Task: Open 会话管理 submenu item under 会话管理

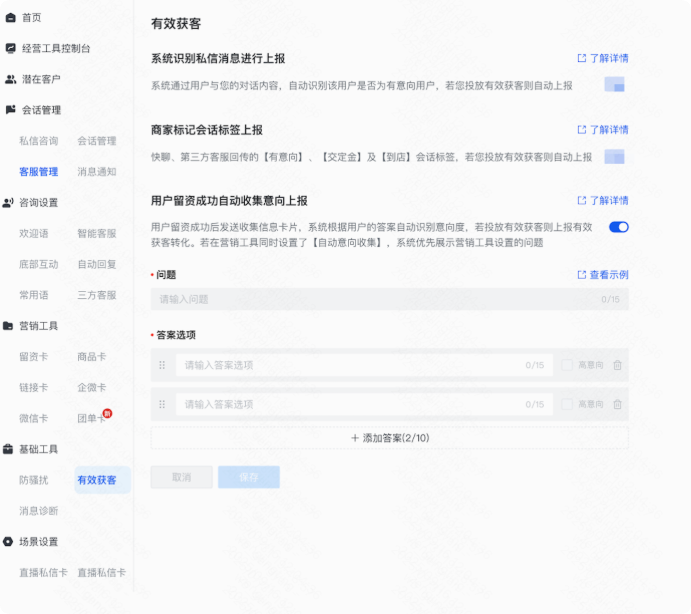Action: (97, 141)
